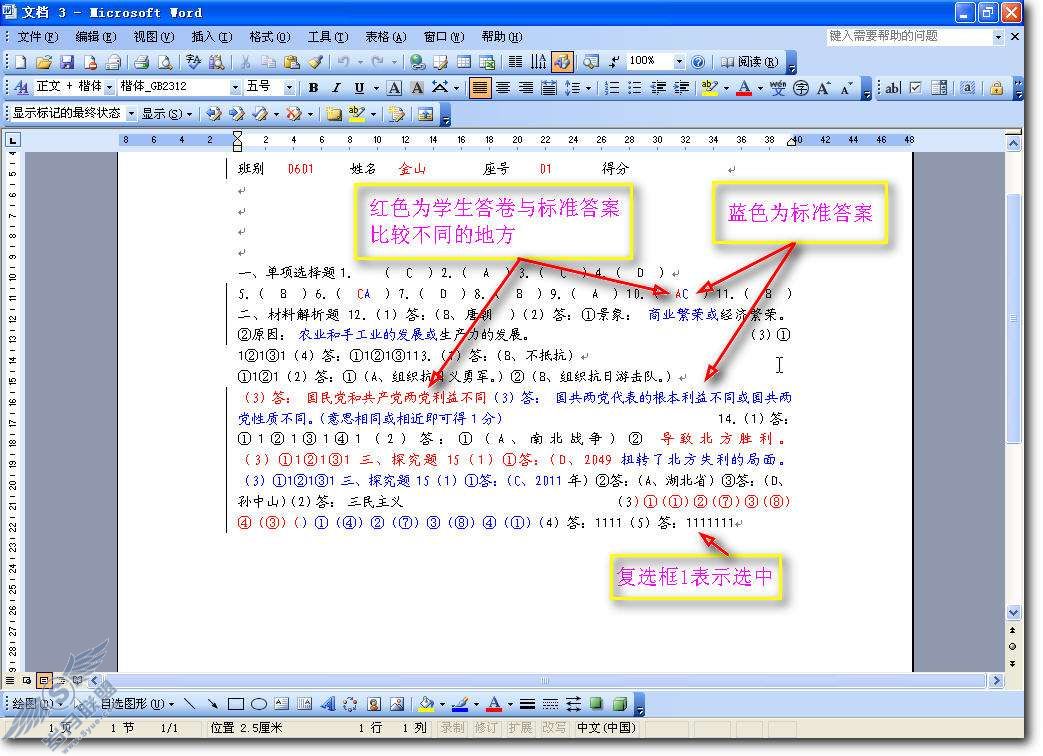1043x756 pixels.
Task: Insert WordArt from the drawing toolbar
Action: 328,703
